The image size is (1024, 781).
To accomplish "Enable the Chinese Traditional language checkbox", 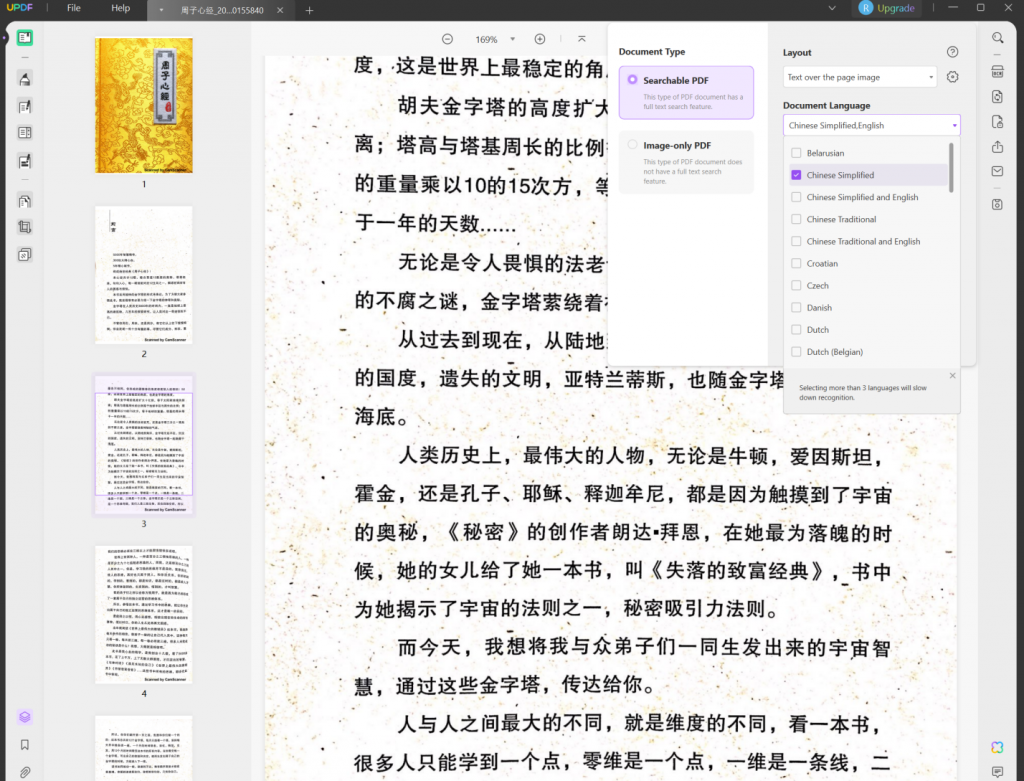I will pyautogui.click(x=795, y=219).
